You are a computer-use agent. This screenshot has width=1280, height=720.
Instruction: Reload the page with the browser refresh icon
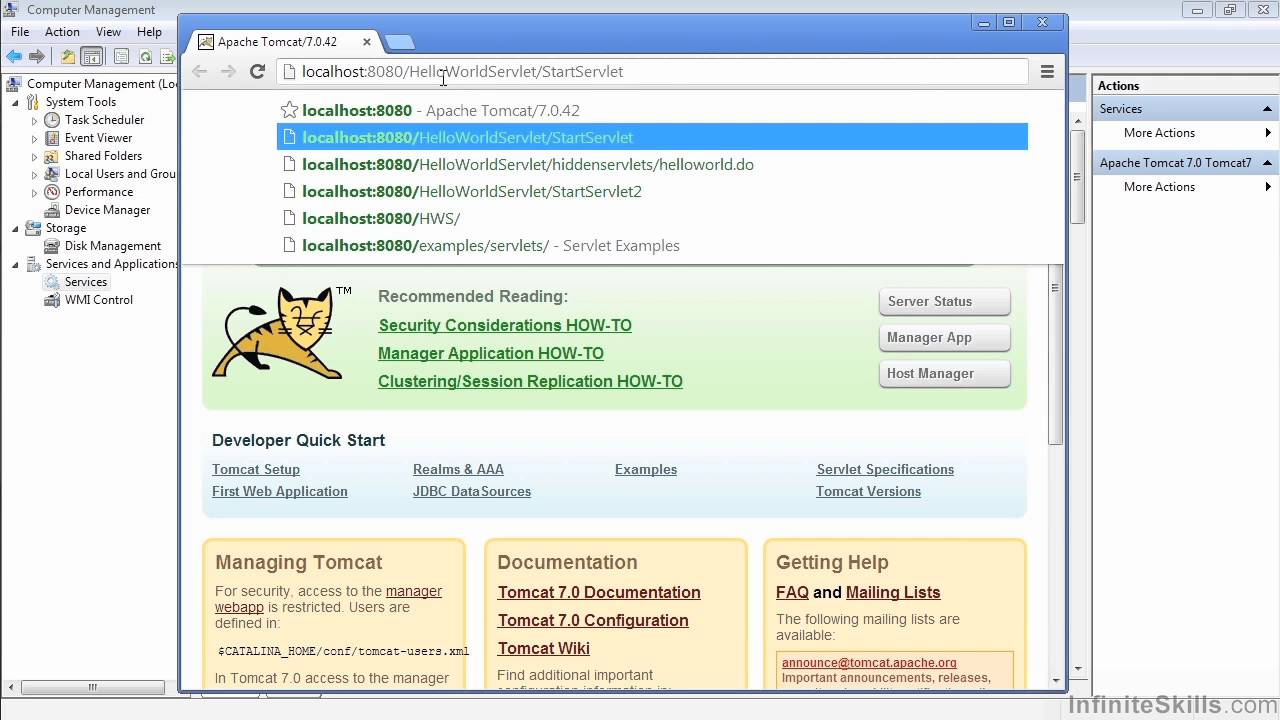pos(257,71)
